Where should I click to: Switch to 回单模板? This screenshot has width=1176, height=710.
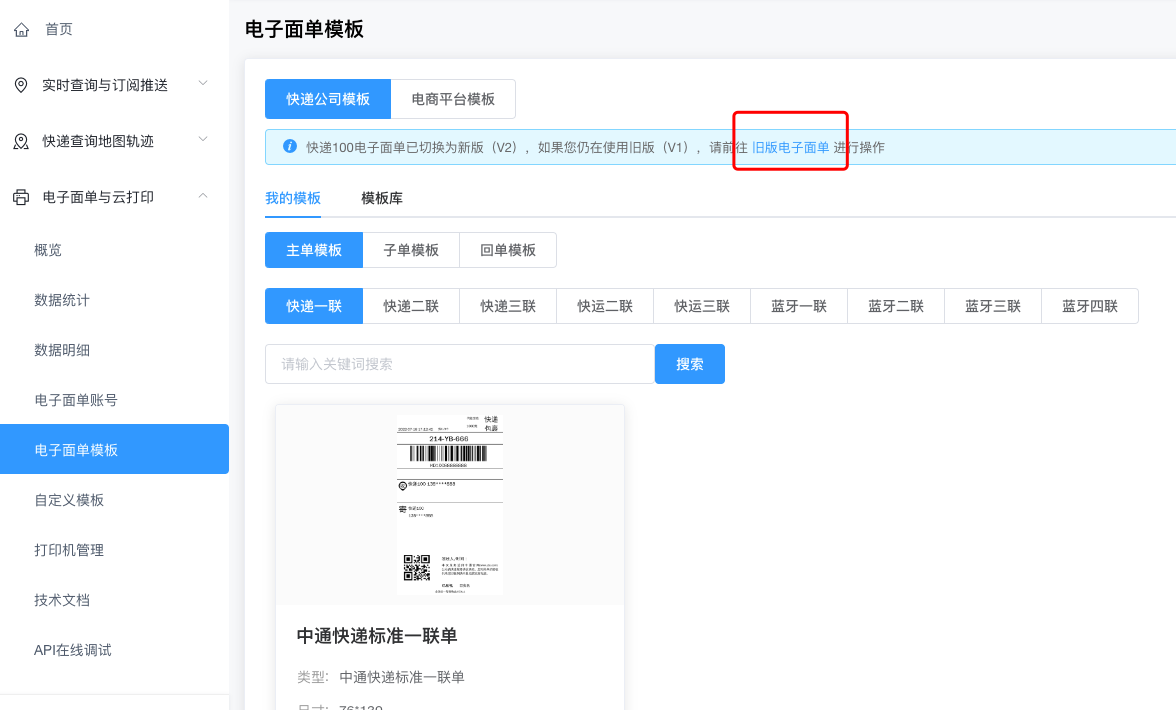pyautogui.click(x=508, y=250)
